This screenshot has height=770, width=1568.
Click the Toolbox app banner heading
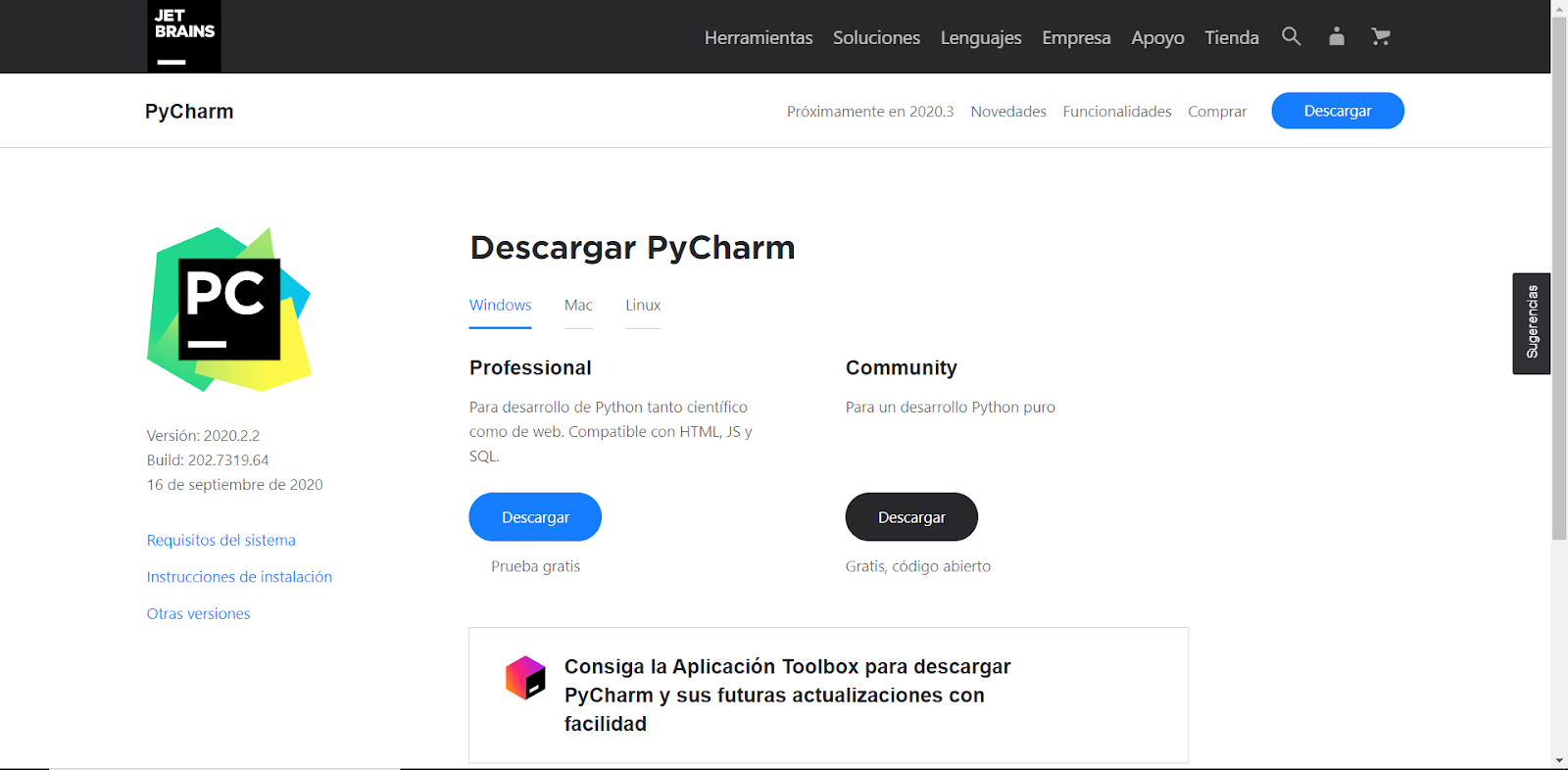point(788,696)
